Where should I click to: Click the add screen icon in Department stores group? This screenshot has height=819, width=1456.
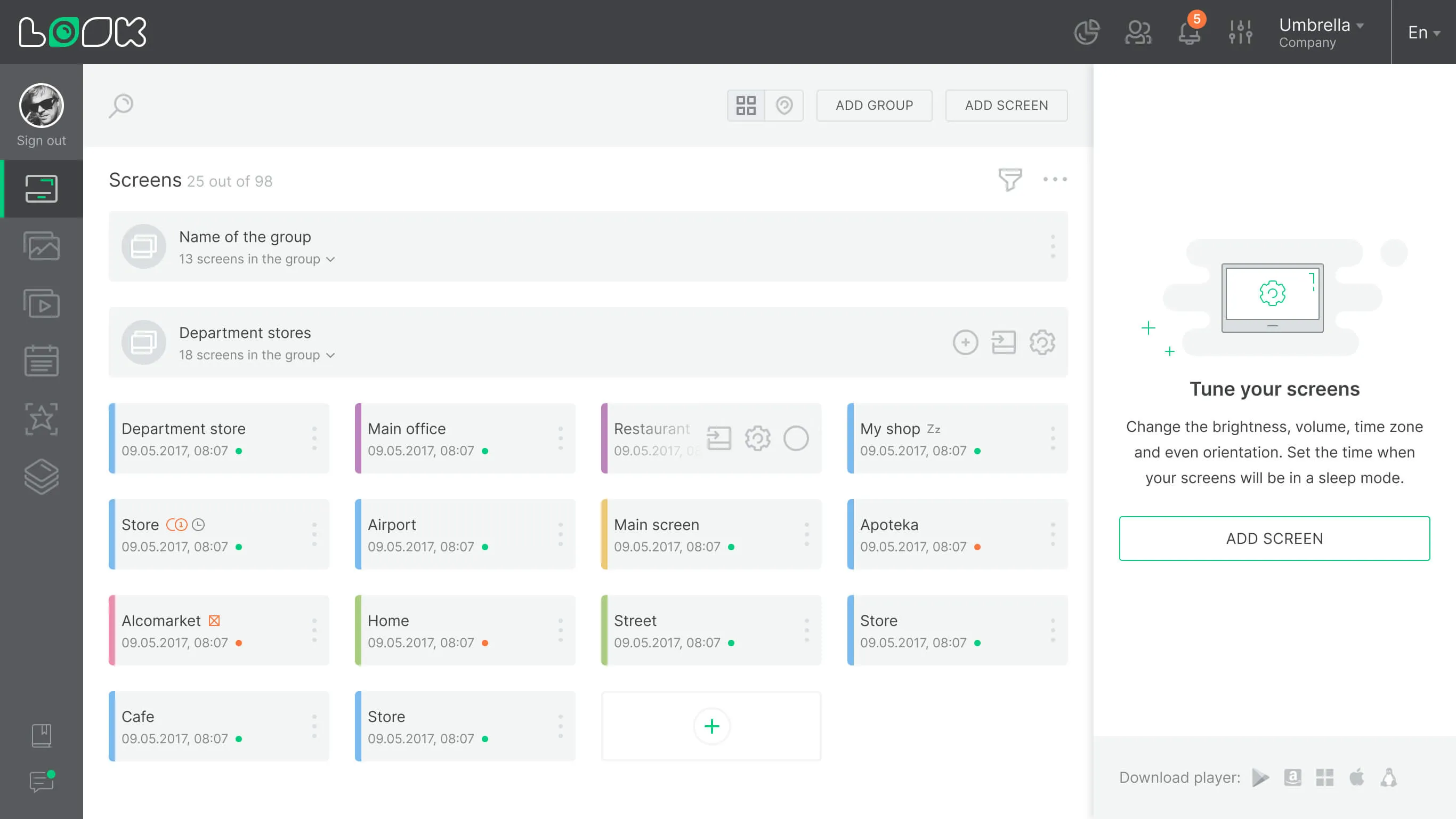[x=965, y=342]
